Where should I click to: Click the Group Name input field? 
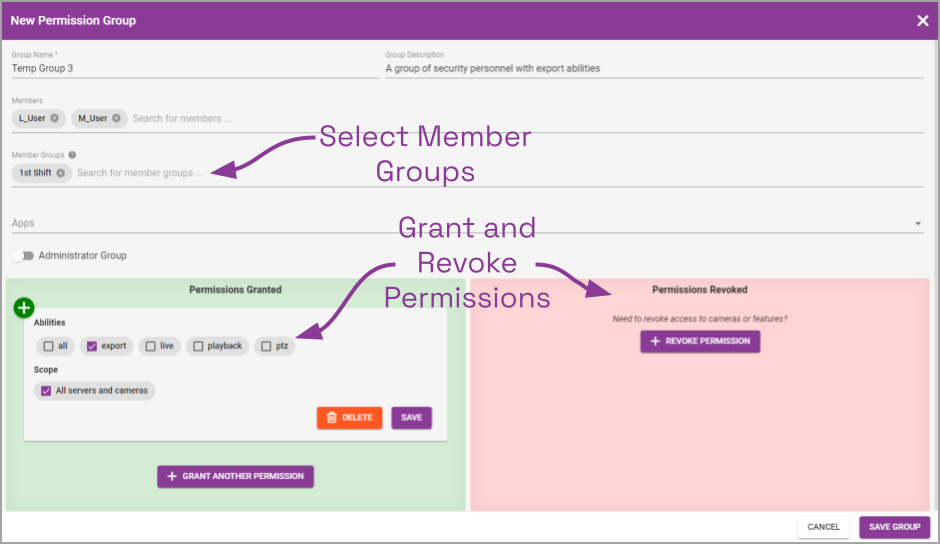195,69
